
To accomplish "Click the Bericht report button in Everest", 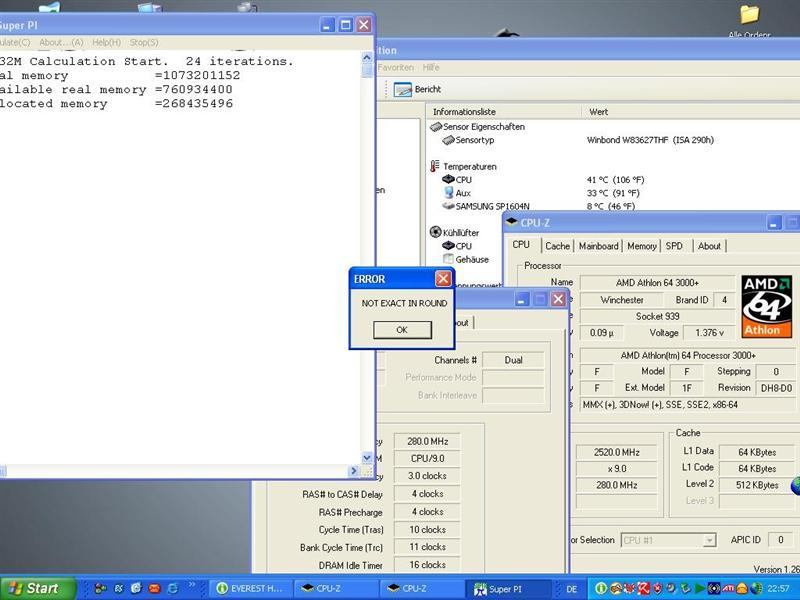I will (417, 89).
